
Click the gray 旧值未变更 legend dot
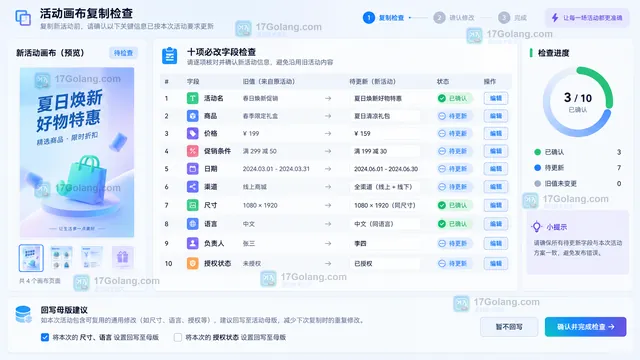point(538,184)
